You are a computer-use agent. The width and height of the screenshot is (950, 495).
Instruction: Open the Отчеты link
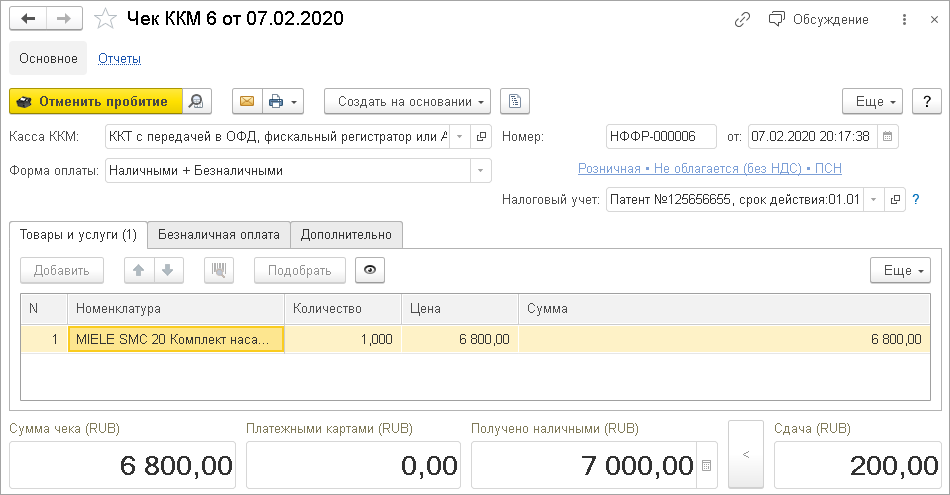click(119, 58)
